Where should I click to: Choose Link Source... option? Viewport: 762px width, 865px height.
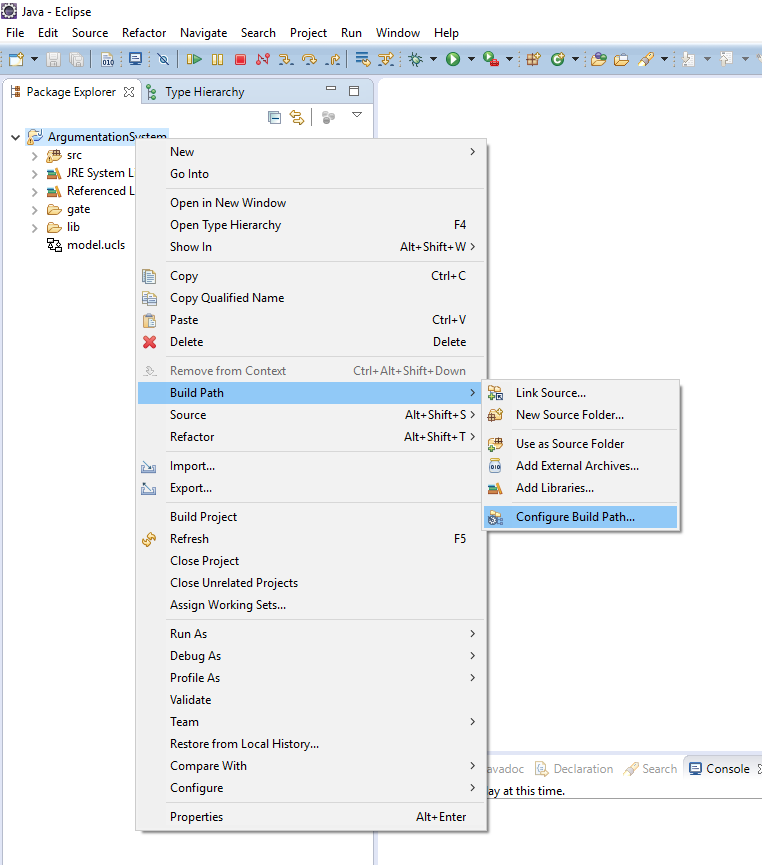[580, 393]
